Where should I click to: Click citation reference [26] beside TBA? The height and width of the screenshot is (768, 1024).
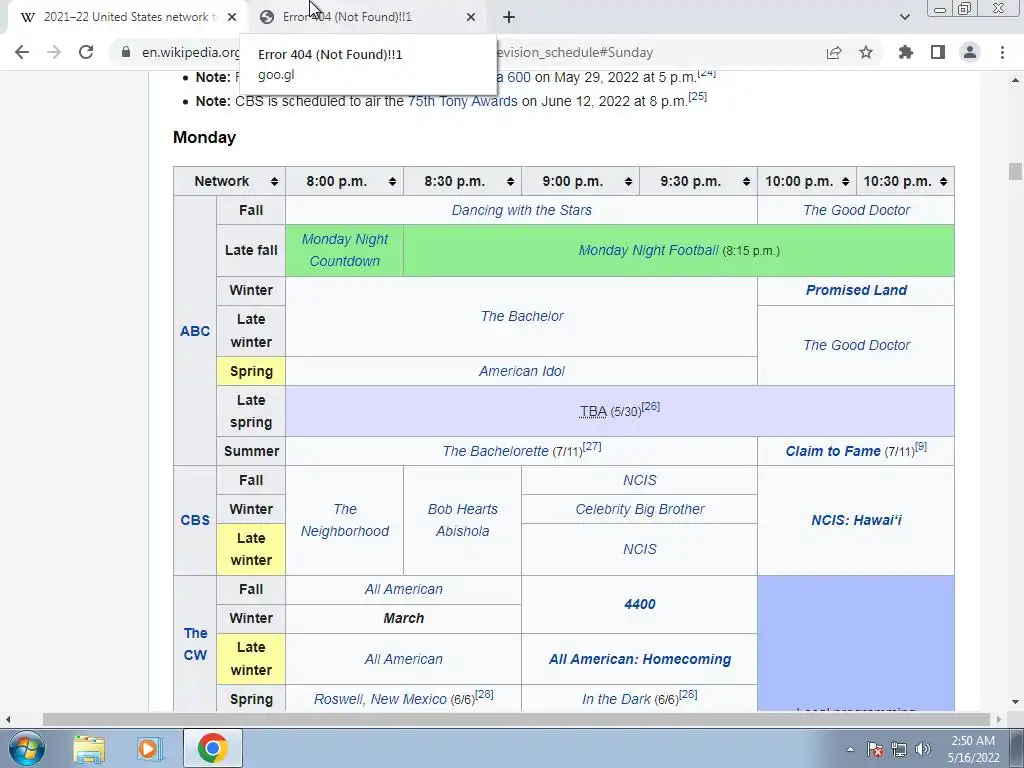pyautogui.click(x=650, y=407)
